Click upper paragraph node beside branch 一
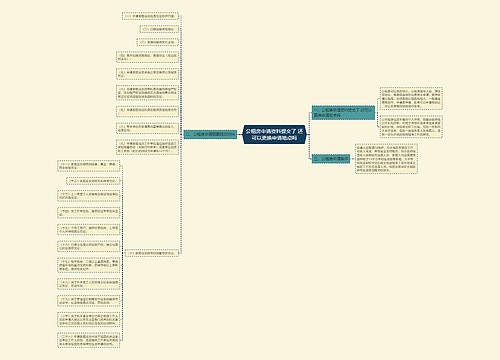The width and height of the screenshot is (500, 360). point(411,98)
